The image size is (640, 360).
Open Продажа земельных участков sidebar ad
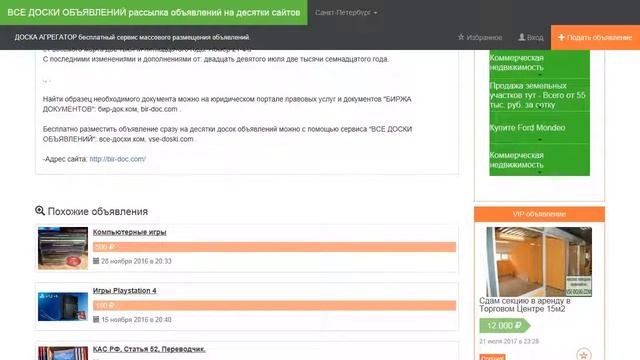coord(539,95)
